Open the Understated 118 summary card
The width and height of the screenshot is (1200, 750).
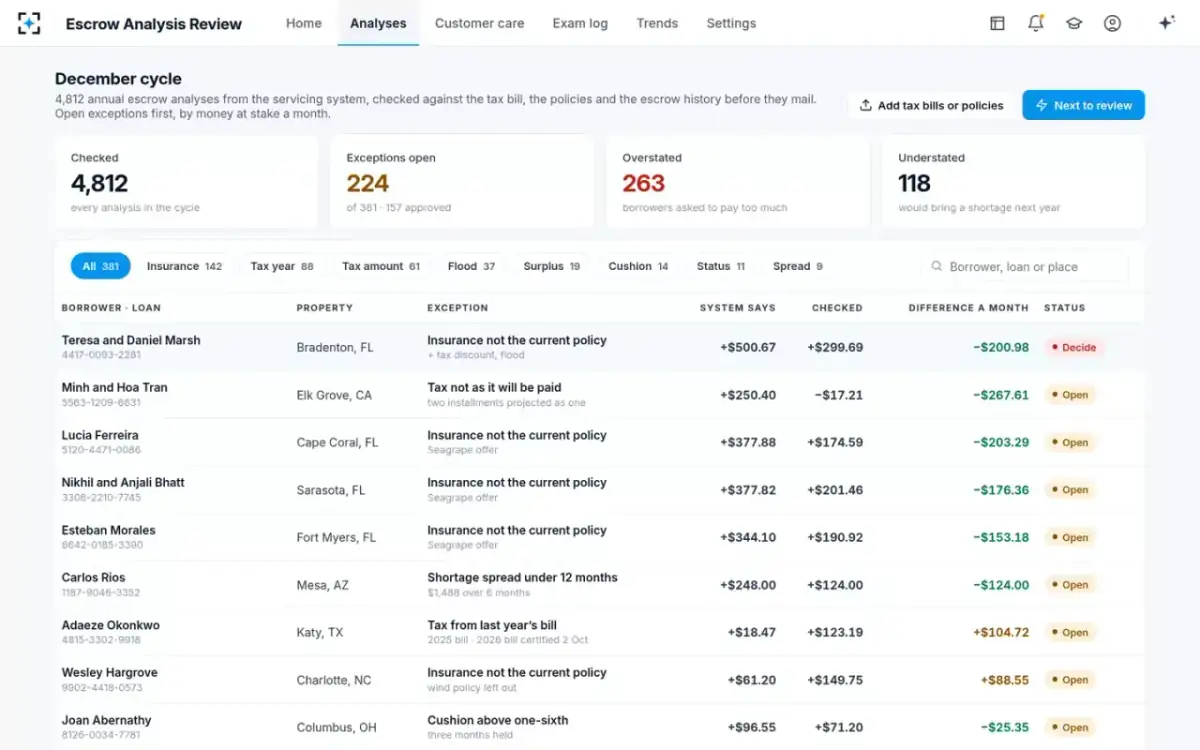pos(1014,182)
